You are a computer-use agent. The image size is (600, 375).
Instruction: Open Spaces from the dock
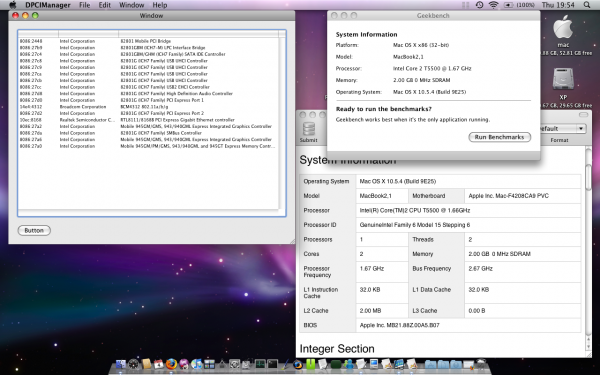[209, 364]
